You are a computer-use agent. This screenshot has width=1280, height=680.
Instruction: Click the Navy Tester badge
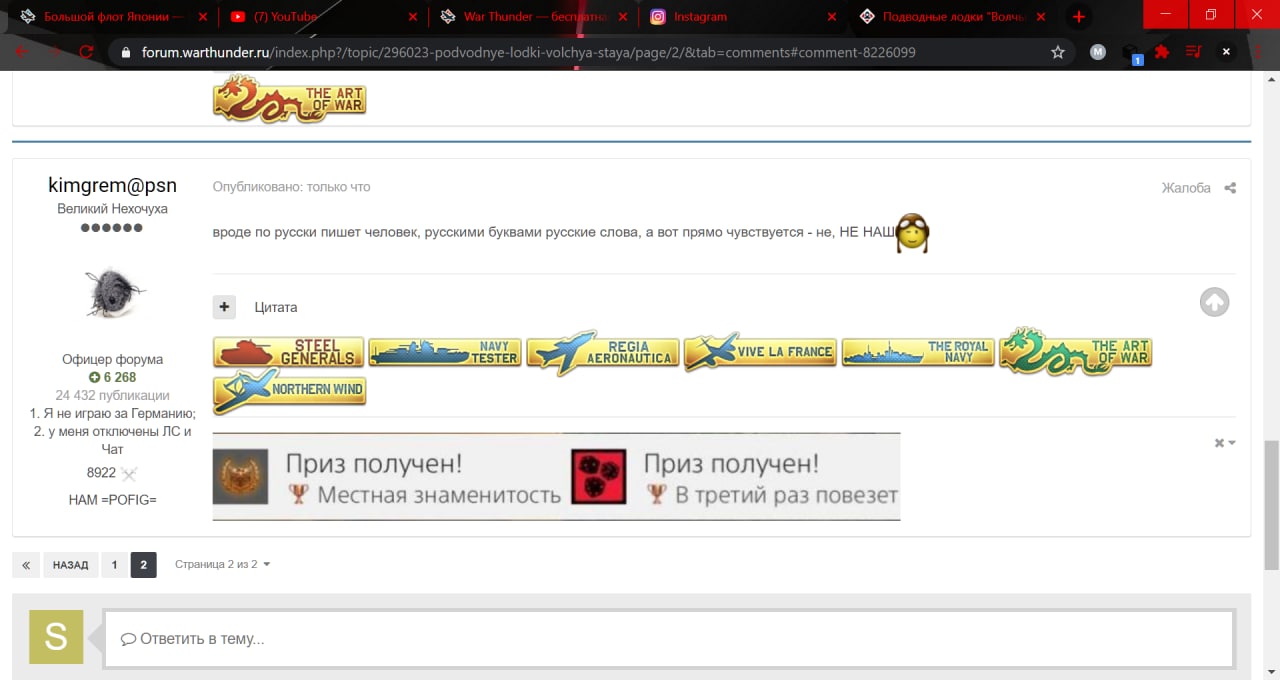pos(445,352)
